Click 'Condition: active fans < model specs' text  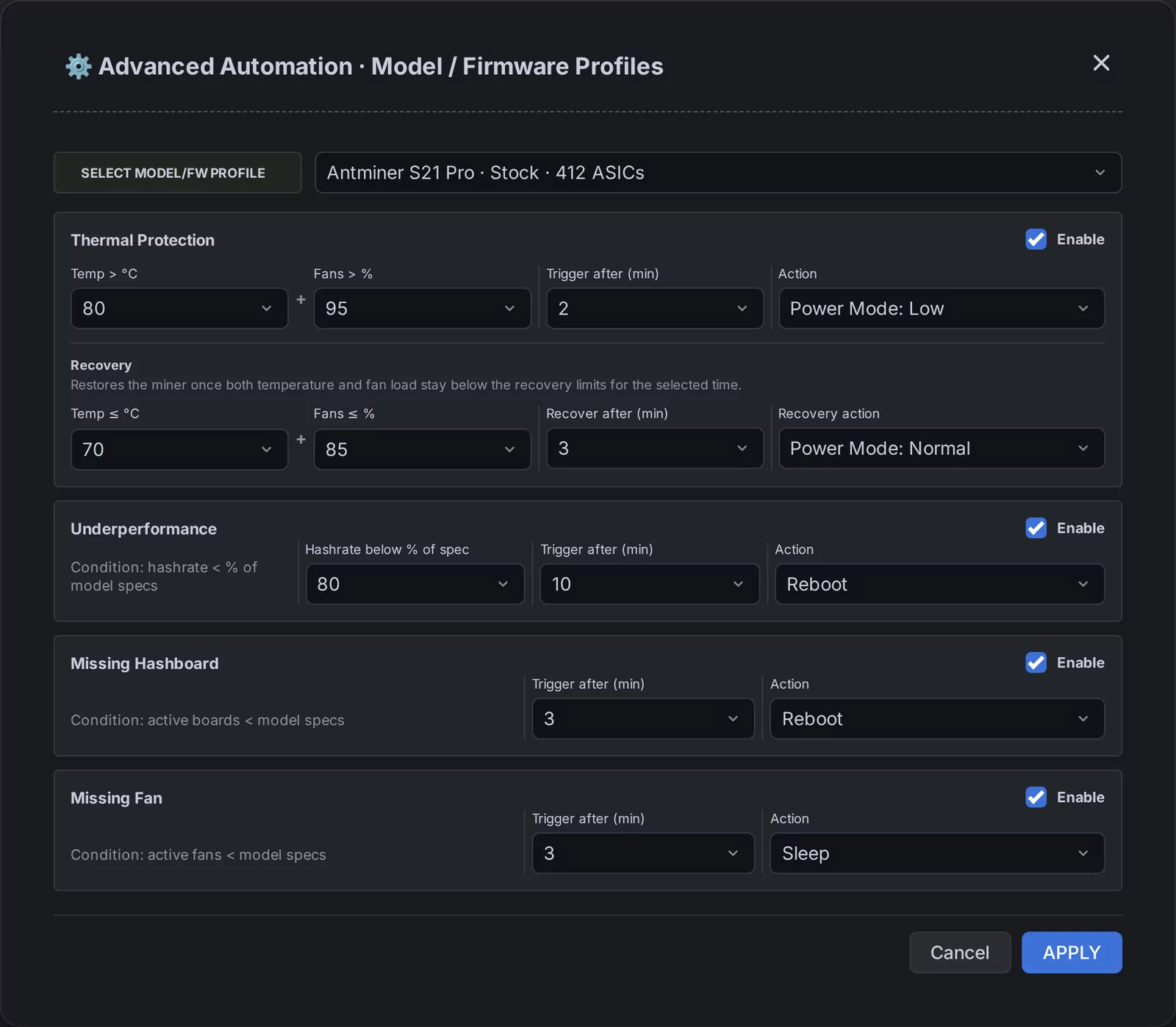point(198,855)
